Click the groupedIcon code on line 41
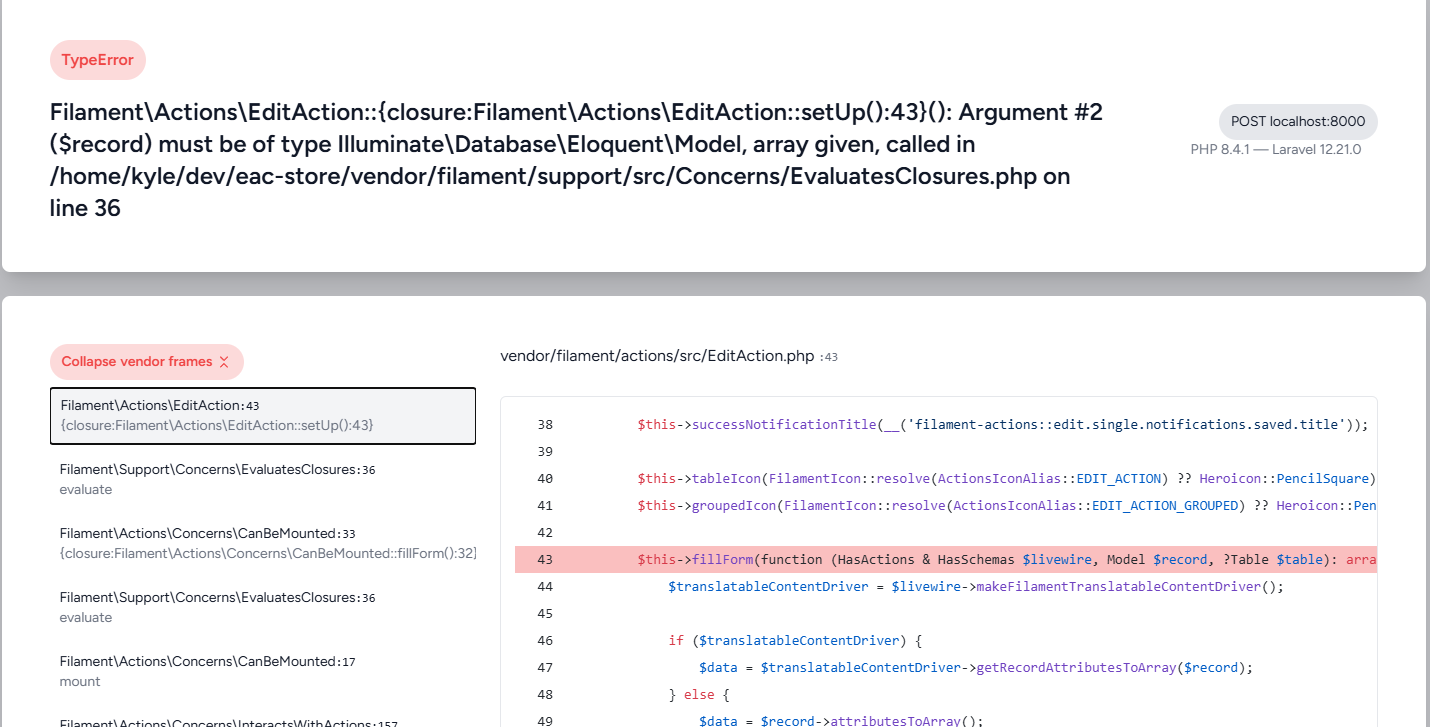Screen dimensions: 1430x727 [x=1007, y=506]
